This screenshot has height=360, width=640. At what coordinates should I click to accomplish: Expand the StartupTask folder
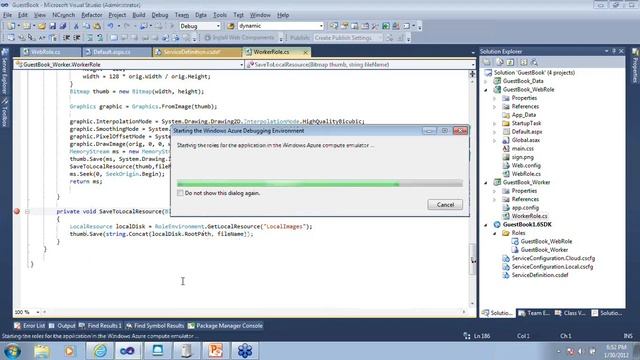[x=494, y=123]
